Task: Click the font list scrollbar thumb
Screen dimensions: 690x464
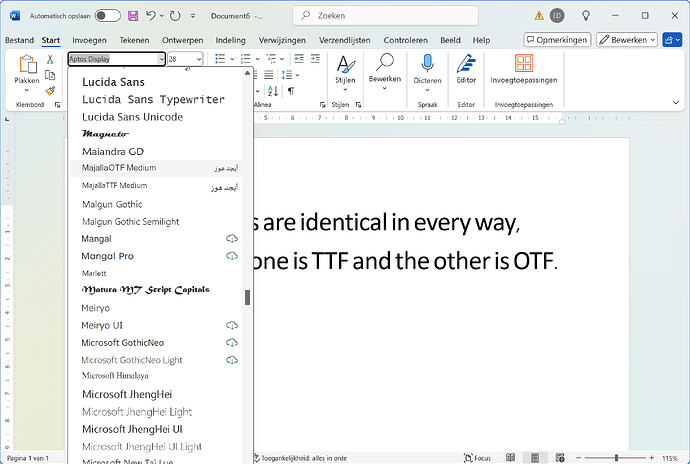Action: click(x=247, y=297)
